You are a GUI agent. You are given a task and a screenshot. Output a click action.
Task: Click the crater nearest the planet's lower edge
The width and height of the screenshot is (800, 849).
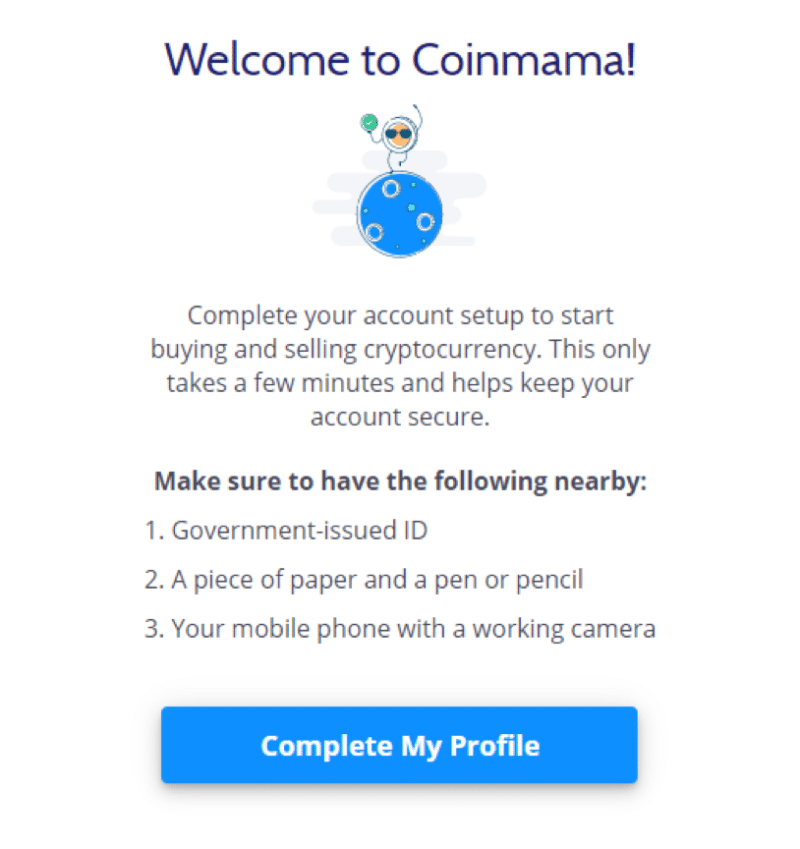374,232
